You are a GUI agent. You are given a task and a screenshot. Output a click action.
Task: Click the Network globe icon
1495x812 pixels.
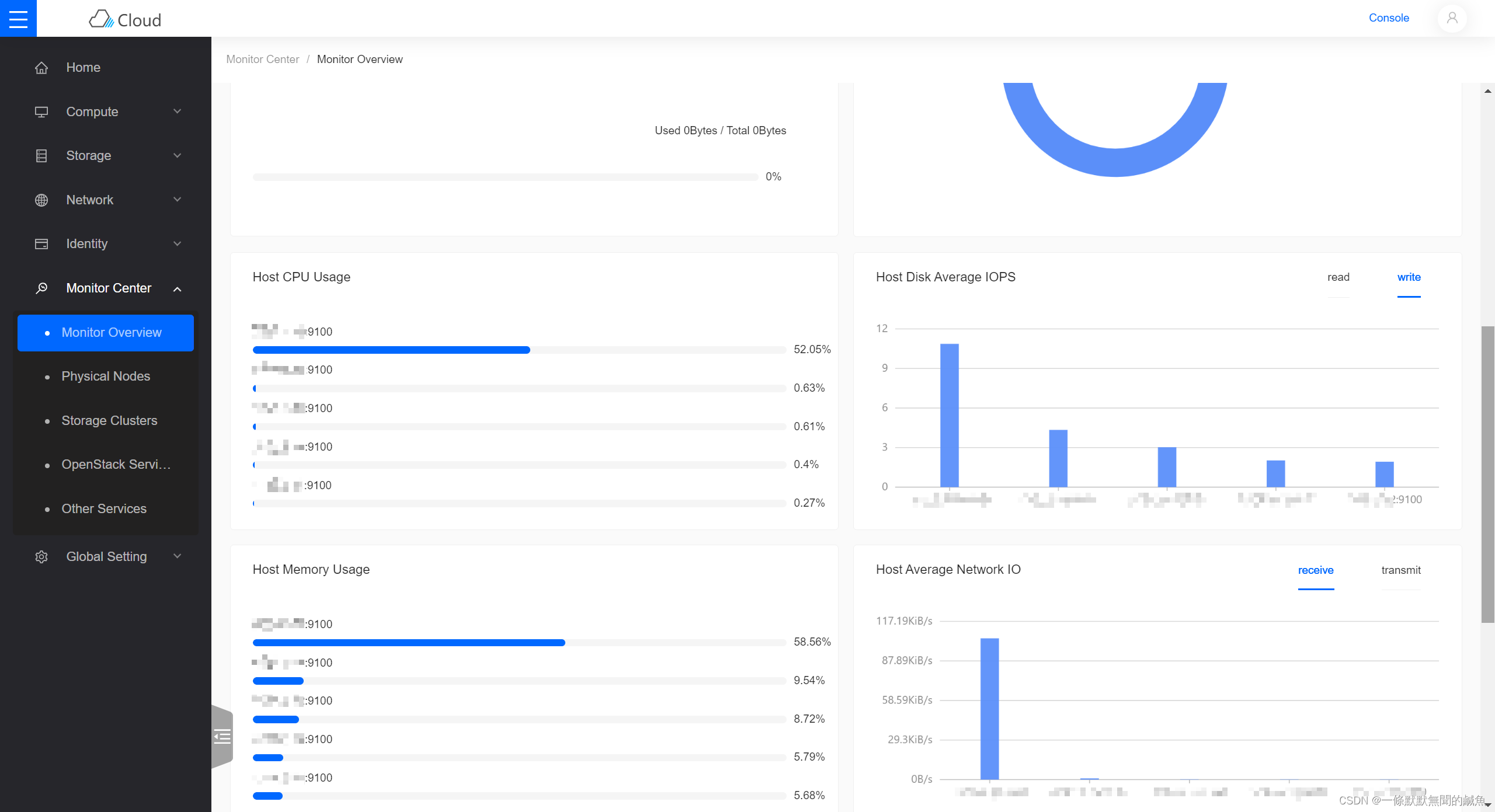(41, 200)
